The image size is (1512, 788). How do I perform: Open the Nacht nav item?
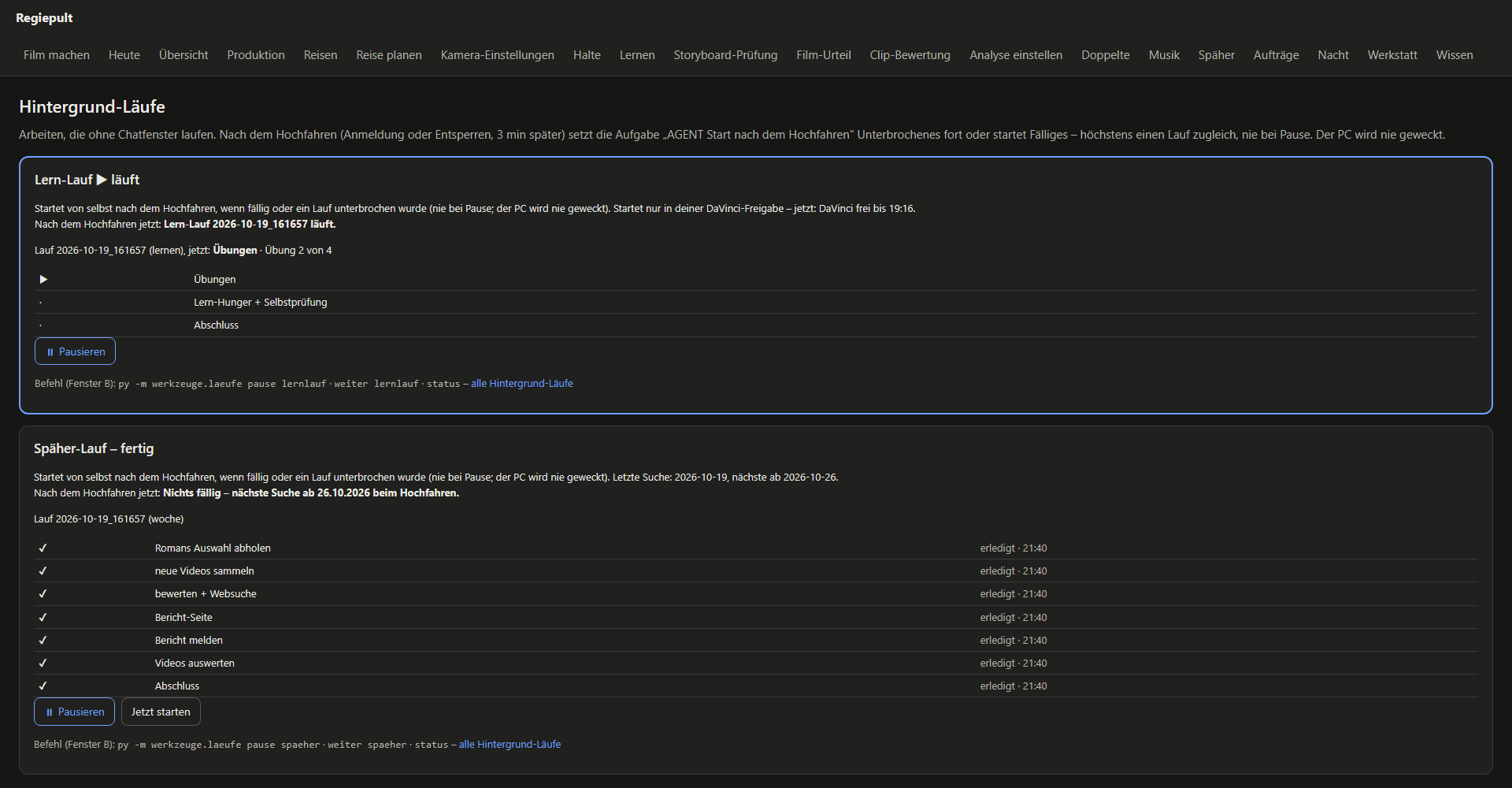coord(1333,55)
